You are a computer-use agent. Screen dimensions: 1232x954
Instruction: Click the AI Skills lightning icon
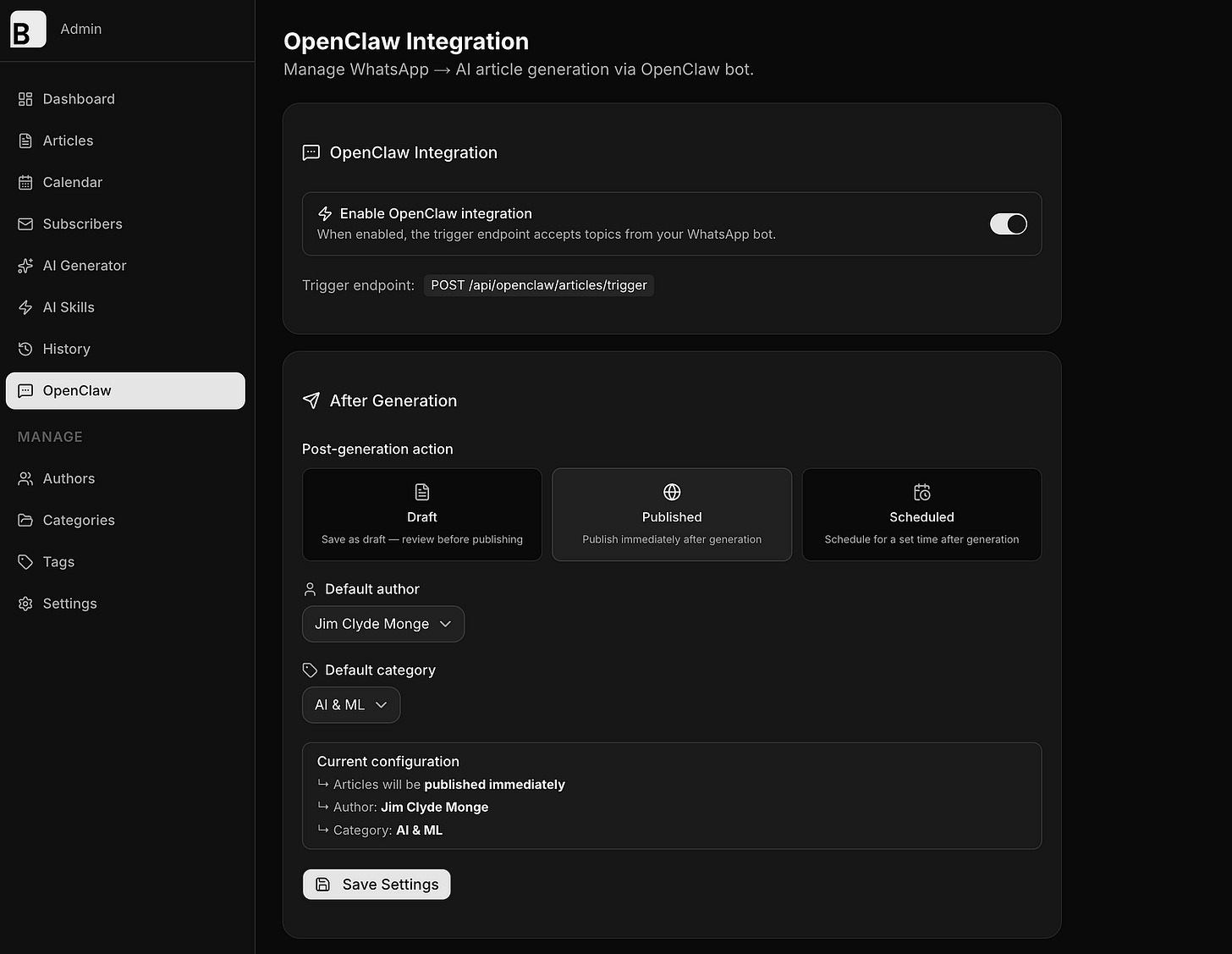(25, 307)
